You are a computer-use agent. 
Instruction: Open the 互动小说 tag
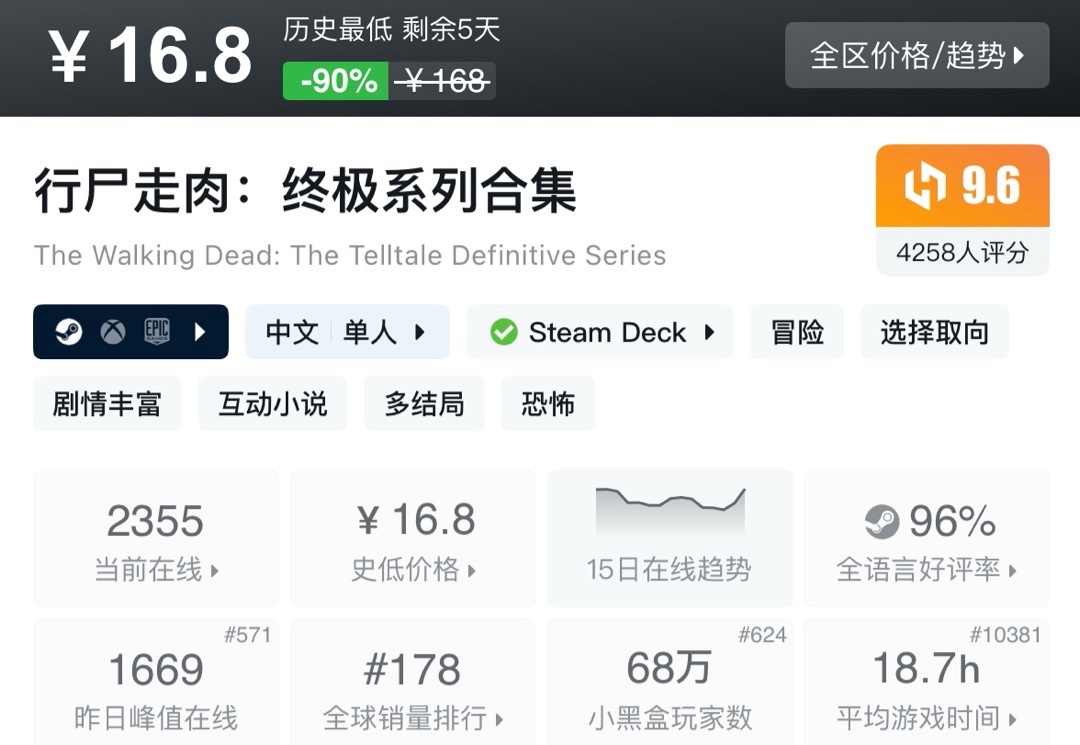point(272,404)
